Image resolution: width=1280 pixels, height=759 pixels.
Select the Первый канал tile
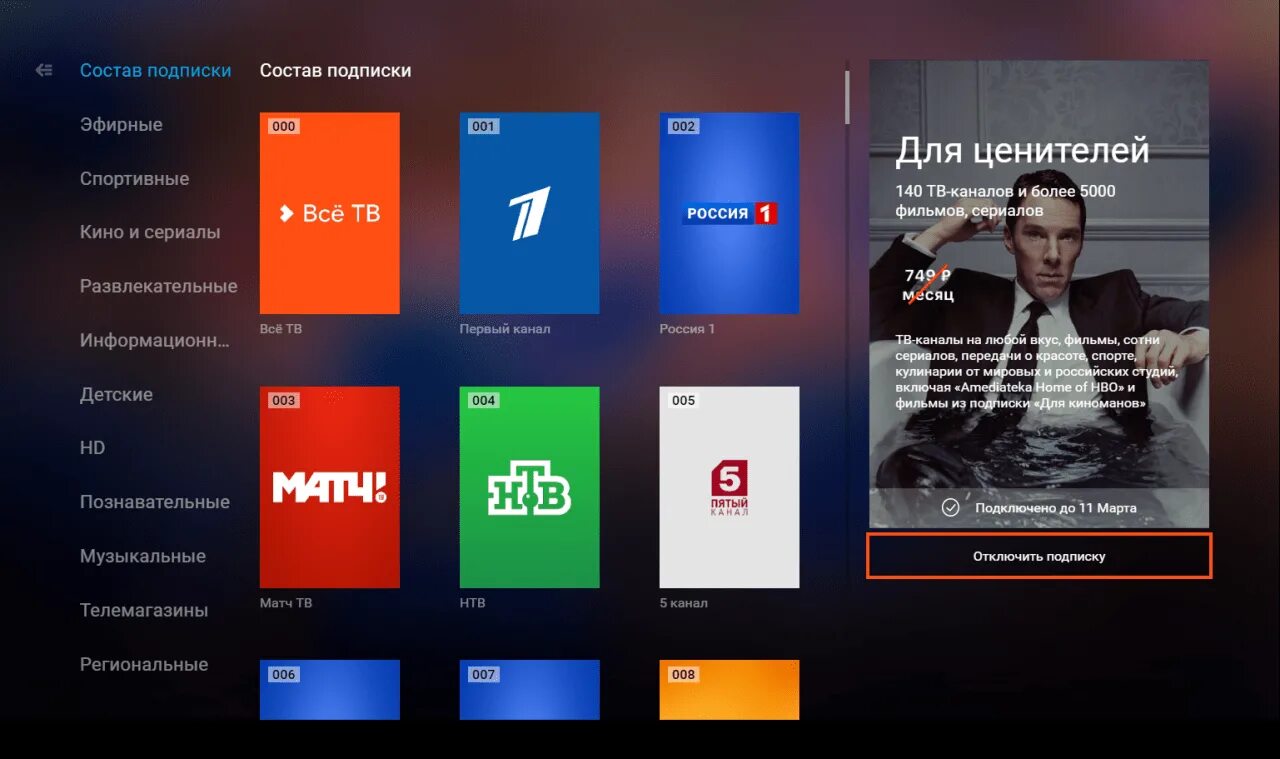click(x=529, y=213)
